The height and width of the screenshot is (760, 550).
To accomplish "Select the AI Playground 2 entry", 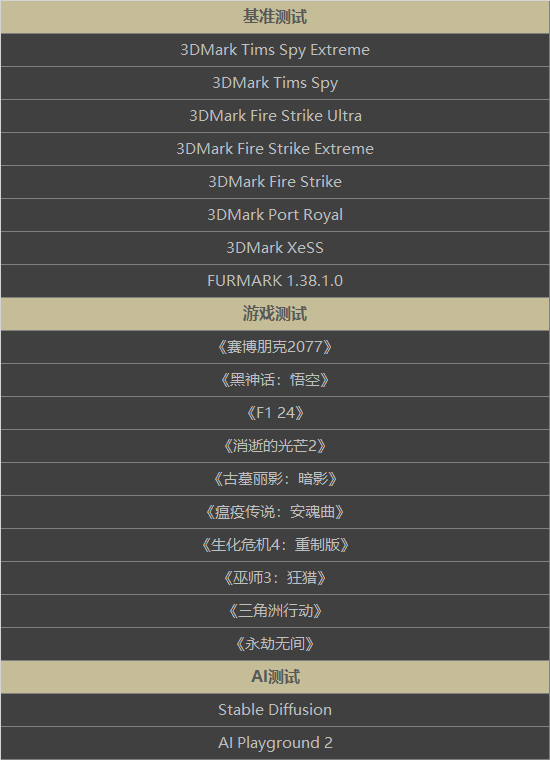I will [x=275, y=743].
